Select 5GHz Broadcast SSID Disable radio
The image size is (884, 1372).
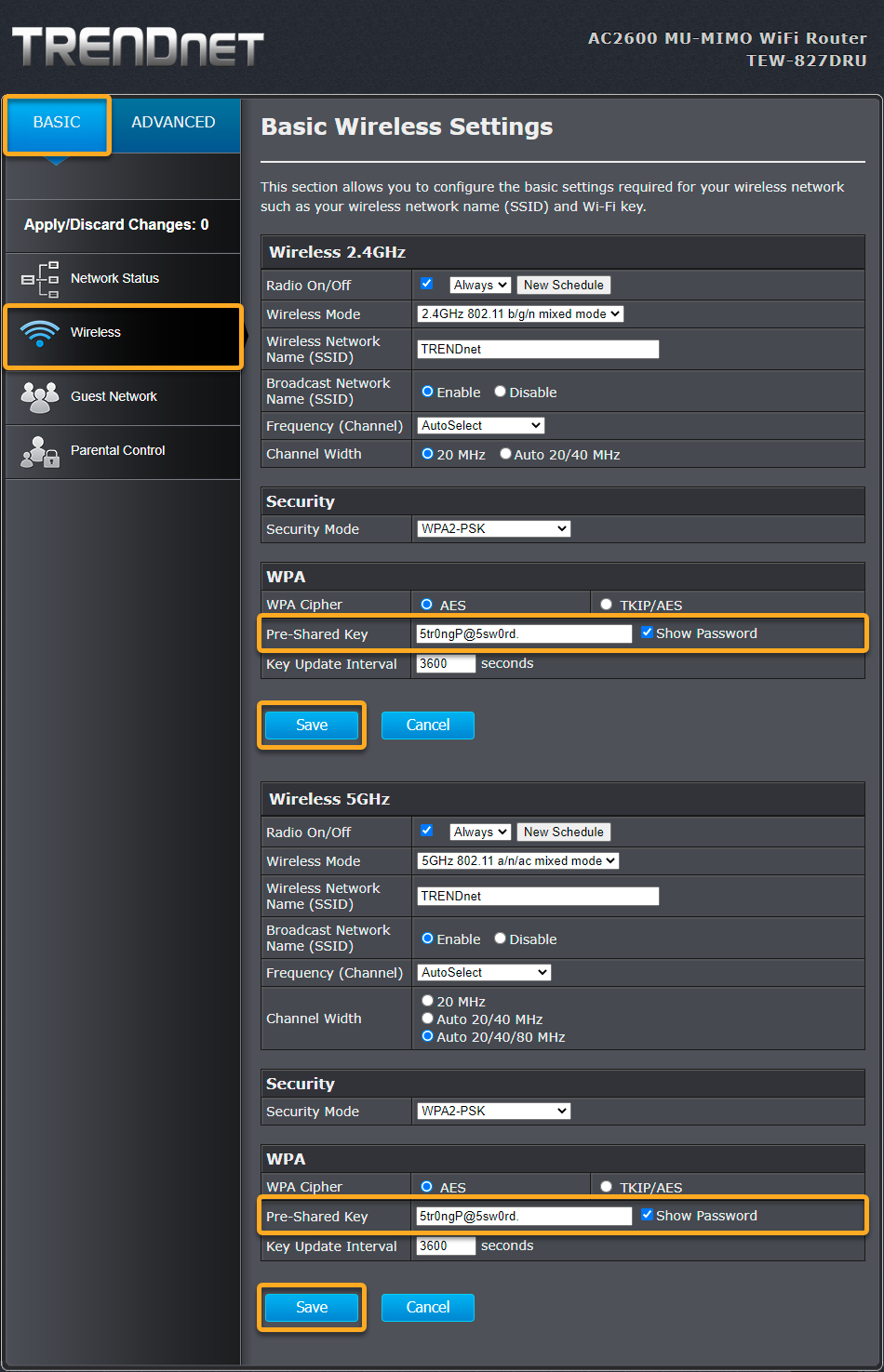tap(501, 939)
